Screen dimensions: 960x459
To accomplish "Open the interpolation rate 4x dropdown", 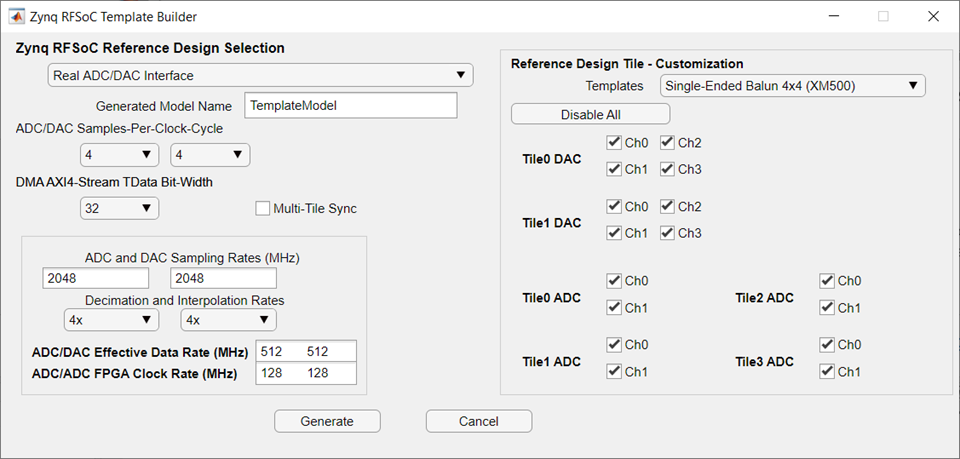I will [x=228, y=320].
